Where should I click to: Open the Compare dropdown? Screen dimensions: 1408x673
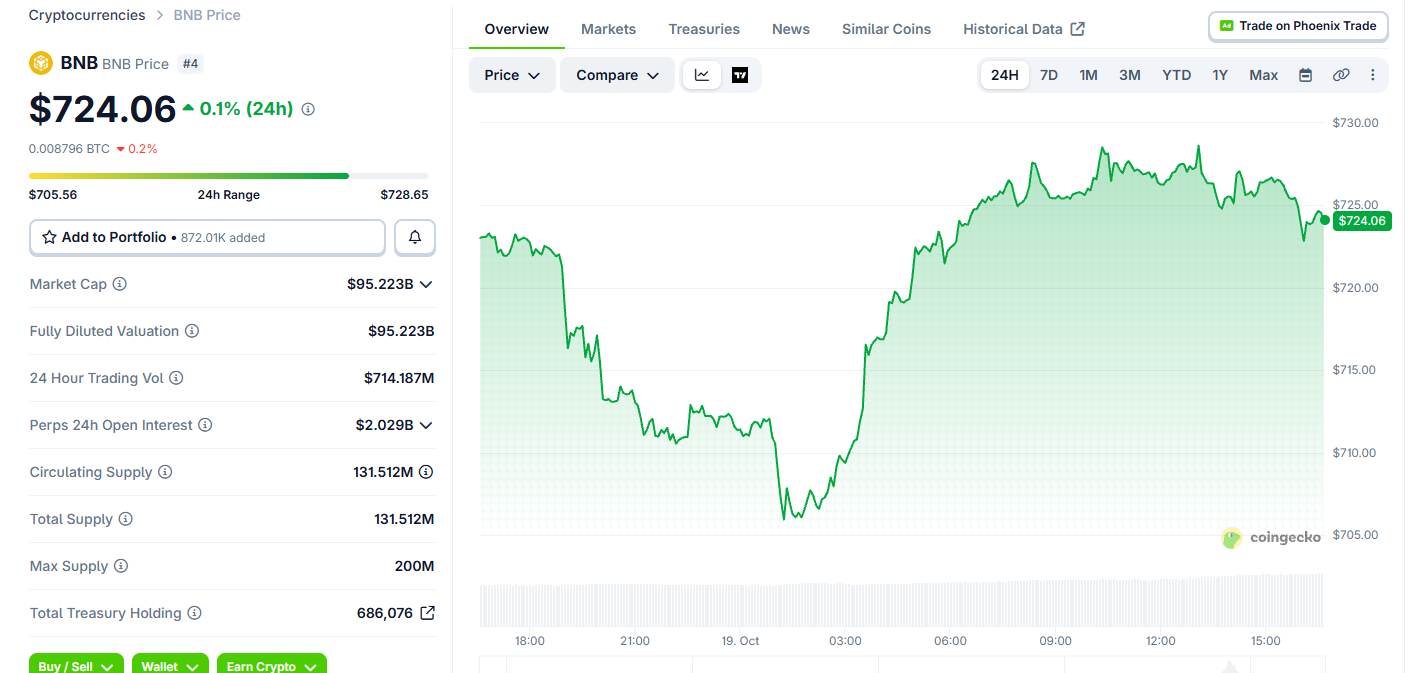(x=617, y=75)
